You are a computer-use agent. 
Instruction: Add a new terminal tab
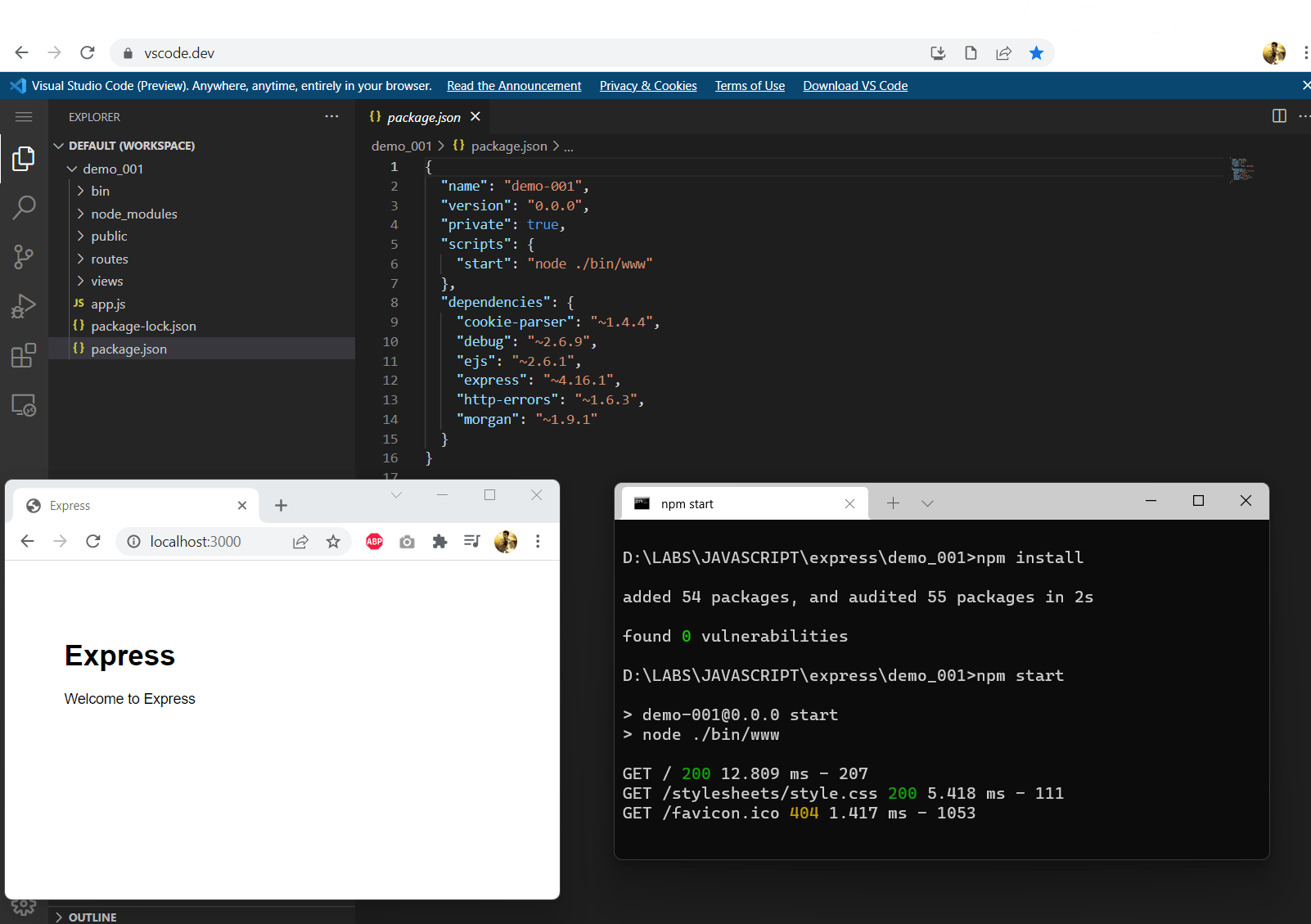(x=893, y=503)
